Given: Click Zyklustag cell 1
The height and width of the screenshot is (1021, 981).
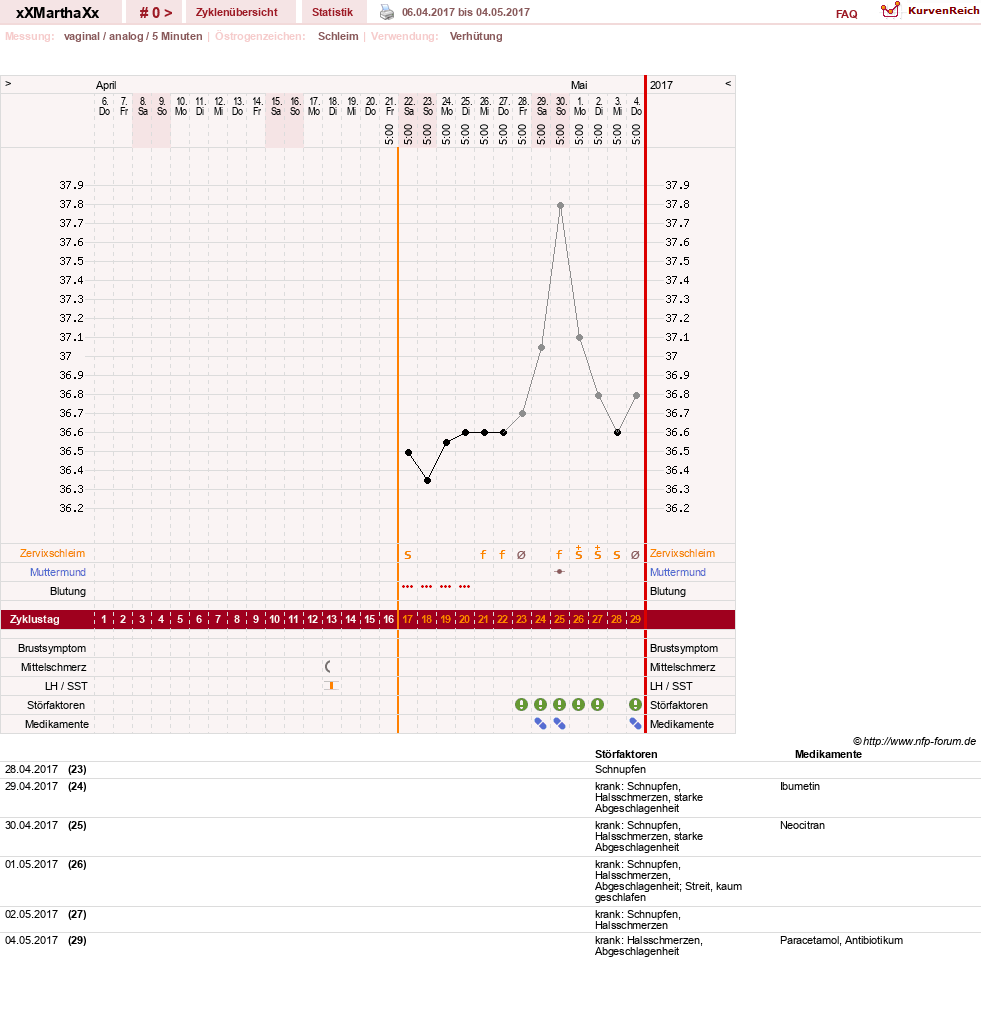Looking at the screenshot, I should pos(104,619).
